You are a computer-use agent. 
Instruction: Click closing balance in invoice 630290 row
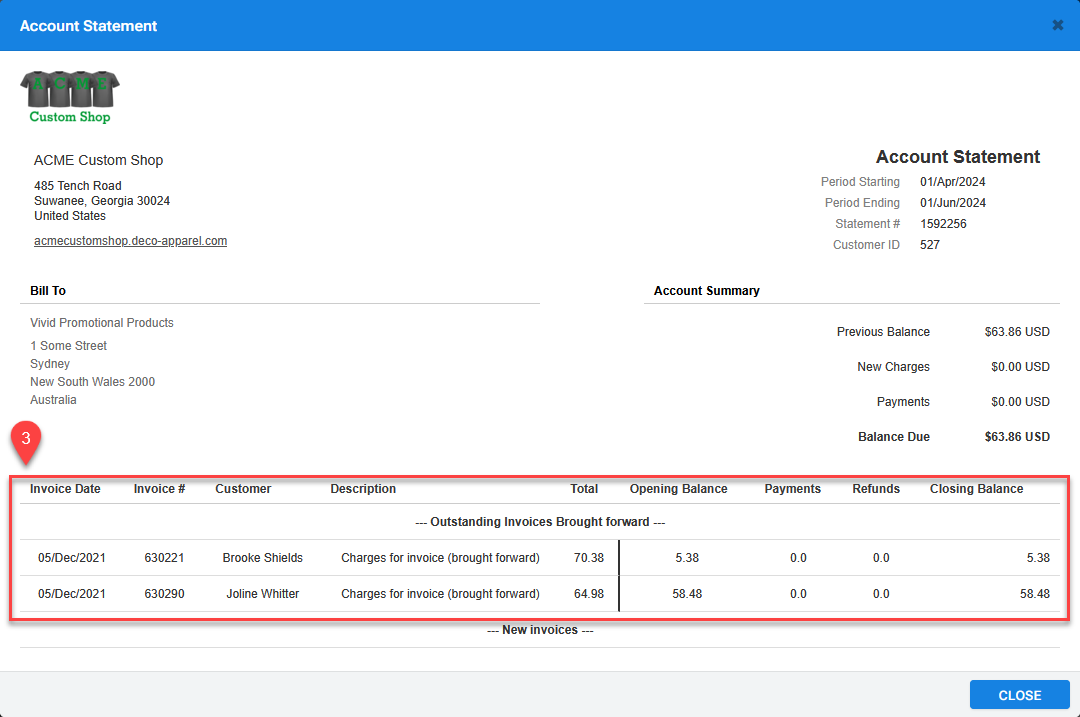tap(1035, 594)
